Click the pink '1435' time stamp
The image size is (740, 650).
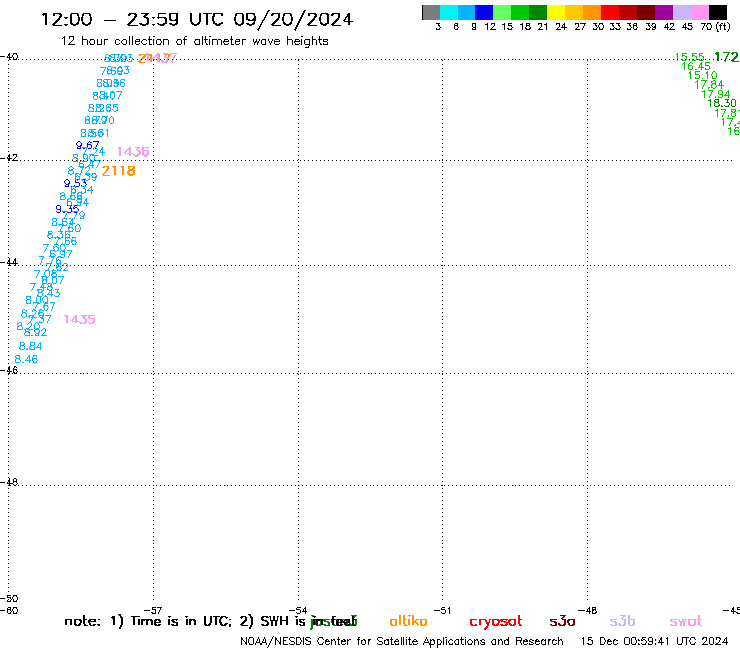79,319
